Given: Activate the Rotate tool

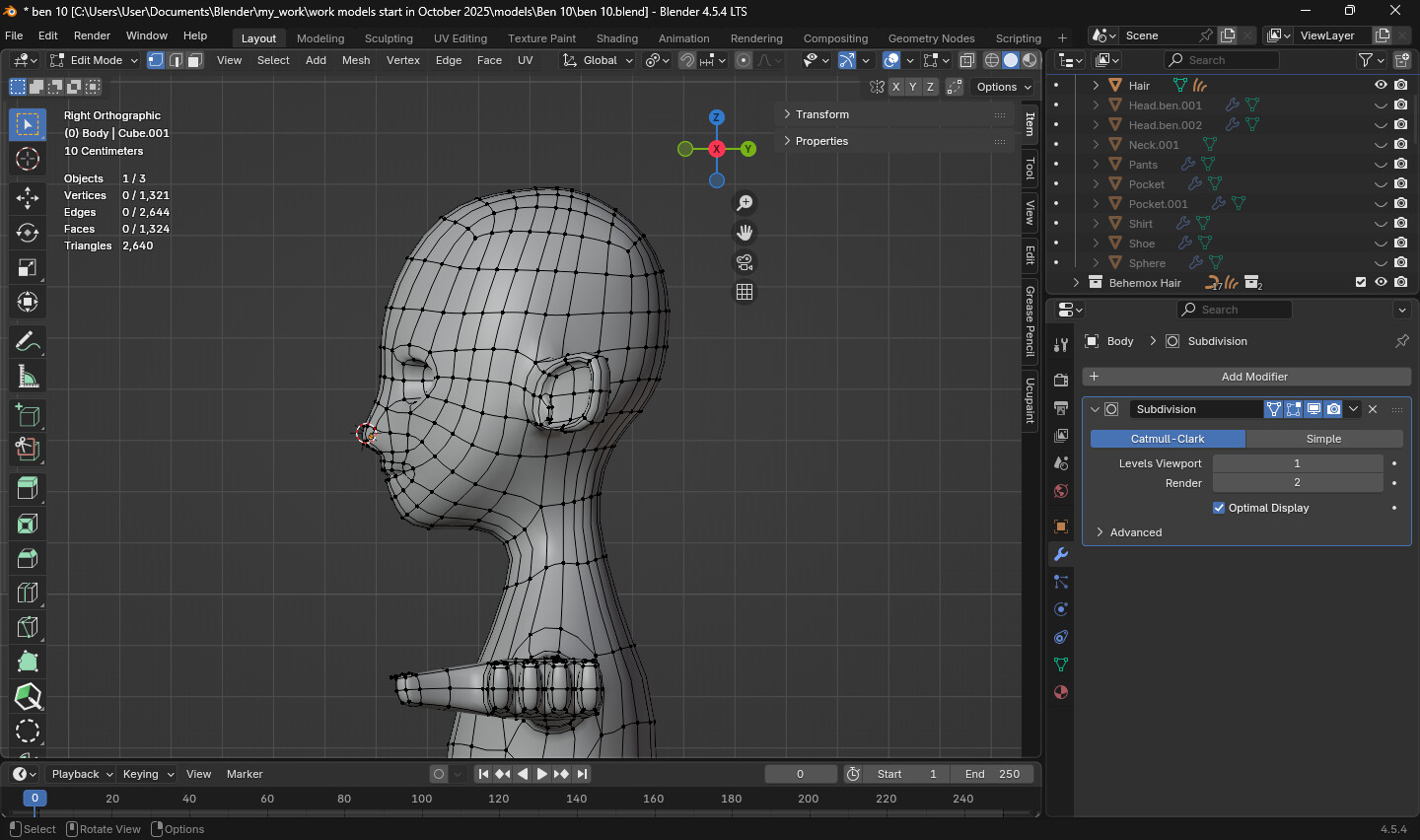Looking at the screenshot, I should click(x=28, y=233).
